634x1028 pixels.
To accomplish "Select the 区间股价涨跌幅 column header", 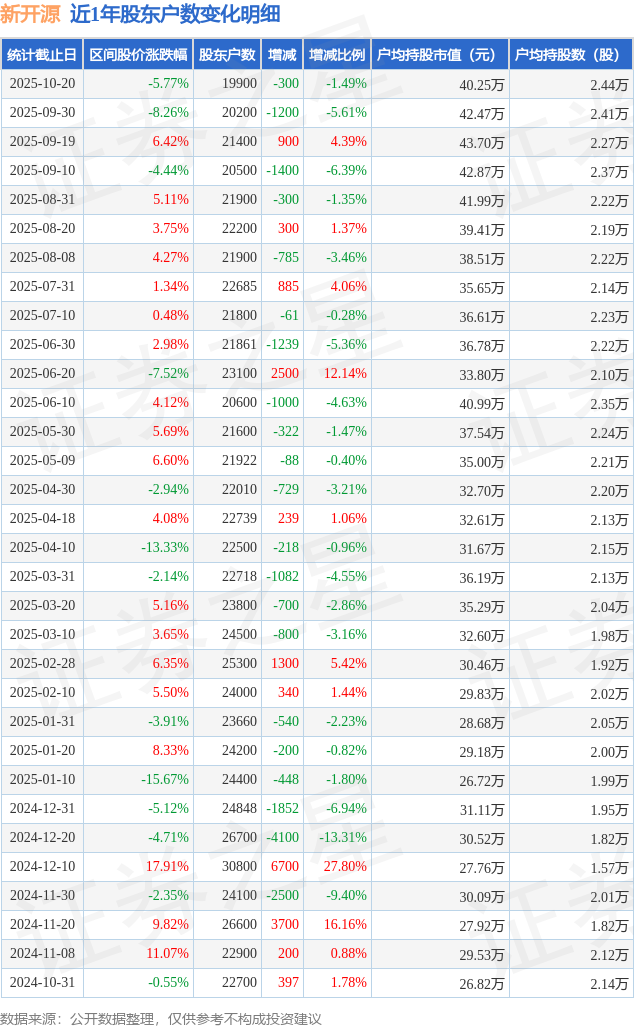I will pos(137,55).
